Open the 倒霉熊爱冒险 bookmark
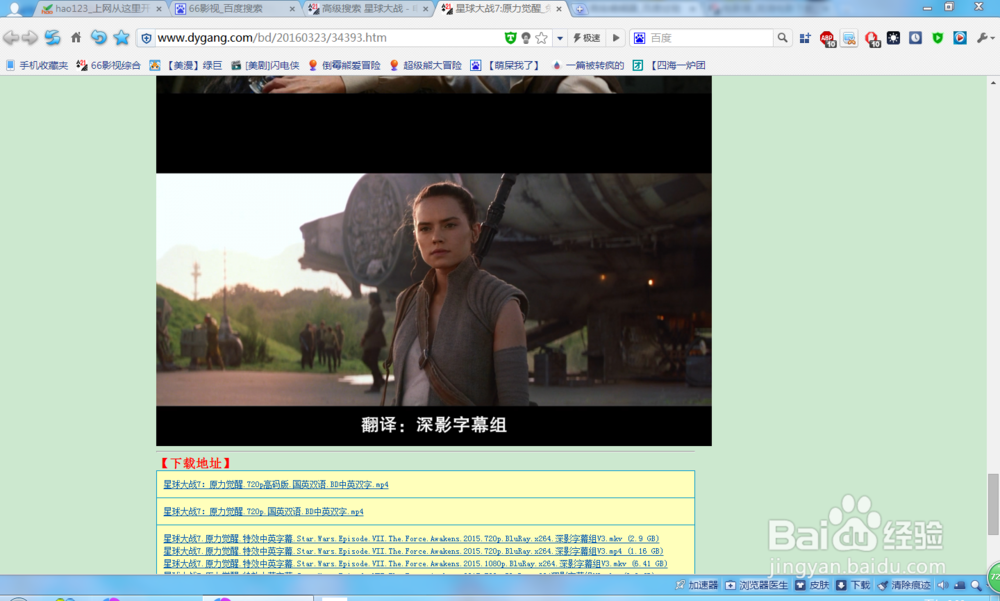Screen dimensions: 1000x601 [x=344, y=65]
